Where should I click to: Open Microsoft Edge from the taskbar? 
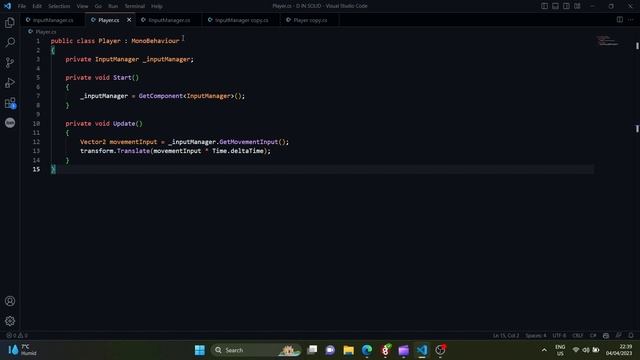pos(367,350)
